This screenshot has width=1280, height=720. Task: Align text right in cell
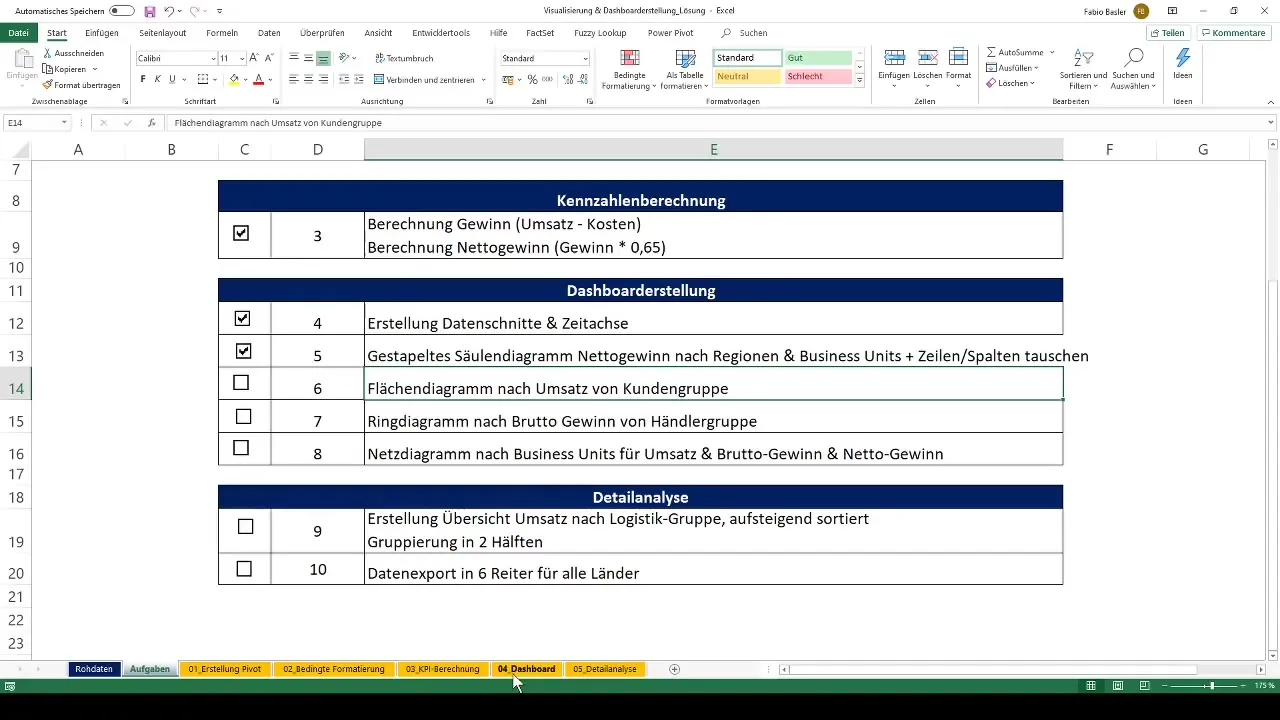coord(323,79)
